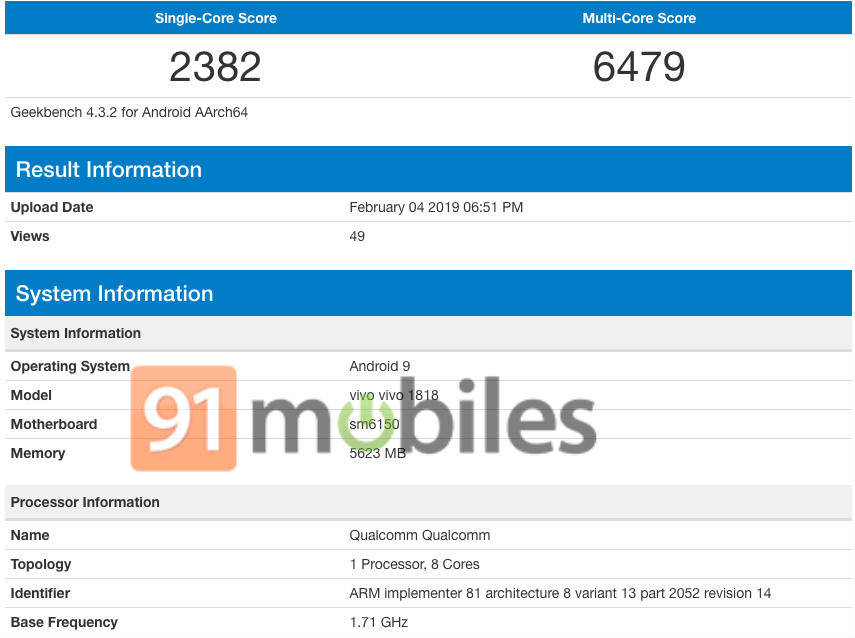
Task: Select the Multi-Core Score header
Action: point(639,17)
